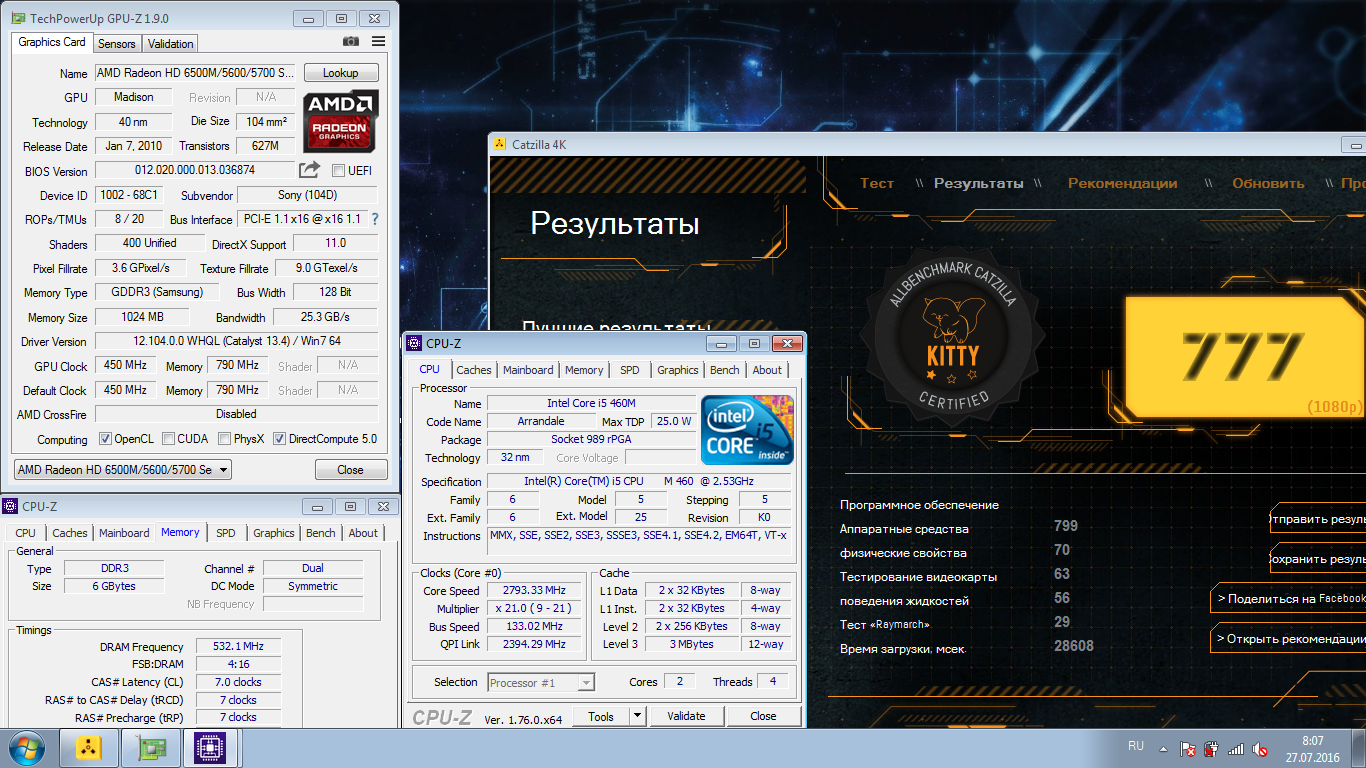The width and height of the screenshot is (1366, 768).
Task: Open Graphics tab in front CPU-Z window
Action: pos(678,370)
